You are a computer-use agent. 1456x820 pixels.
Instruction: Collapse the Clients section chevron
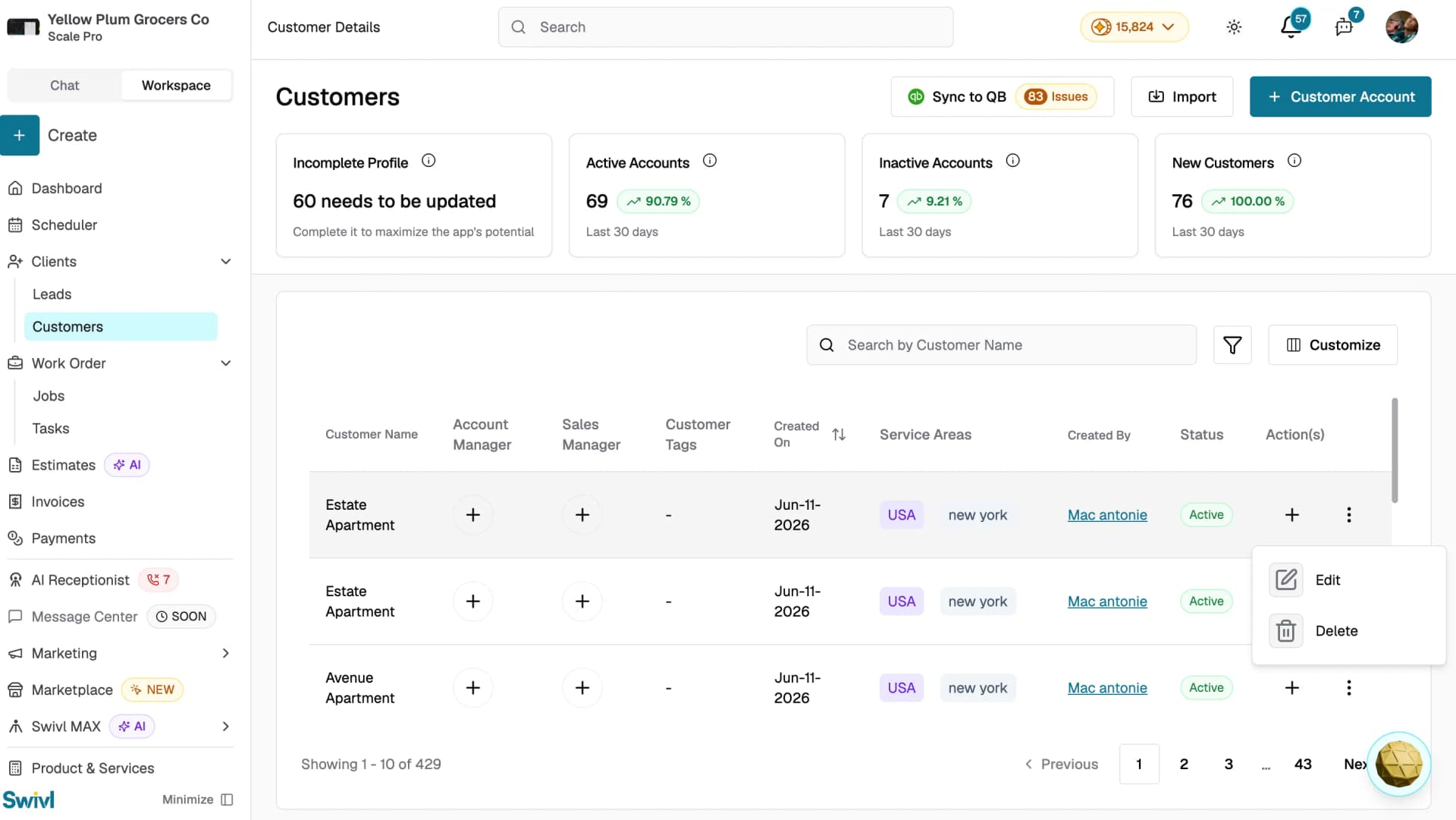coord(225,262)
